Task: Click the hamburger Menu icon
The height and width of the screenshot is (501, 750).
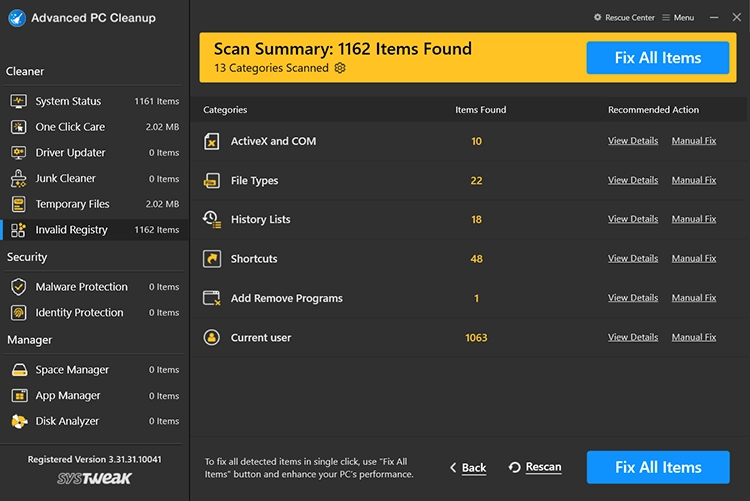Action: coord(666,17)
